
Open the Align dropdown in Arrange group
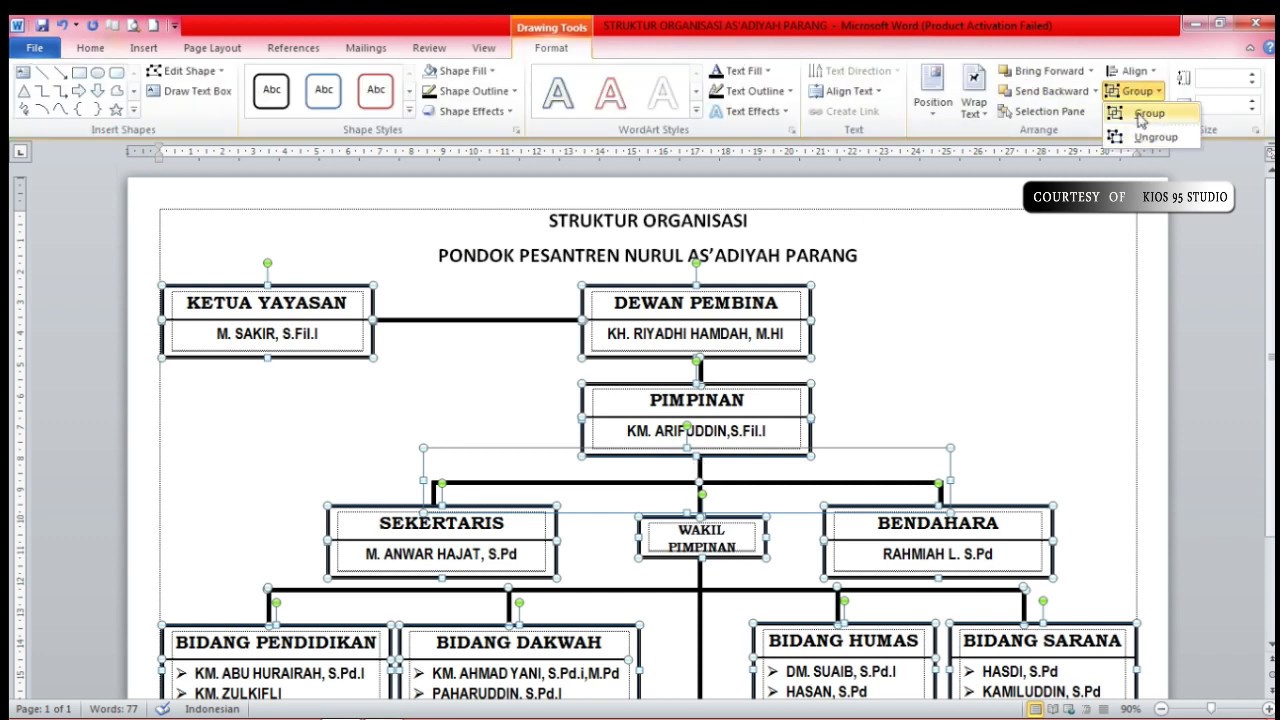[1132, 71]
